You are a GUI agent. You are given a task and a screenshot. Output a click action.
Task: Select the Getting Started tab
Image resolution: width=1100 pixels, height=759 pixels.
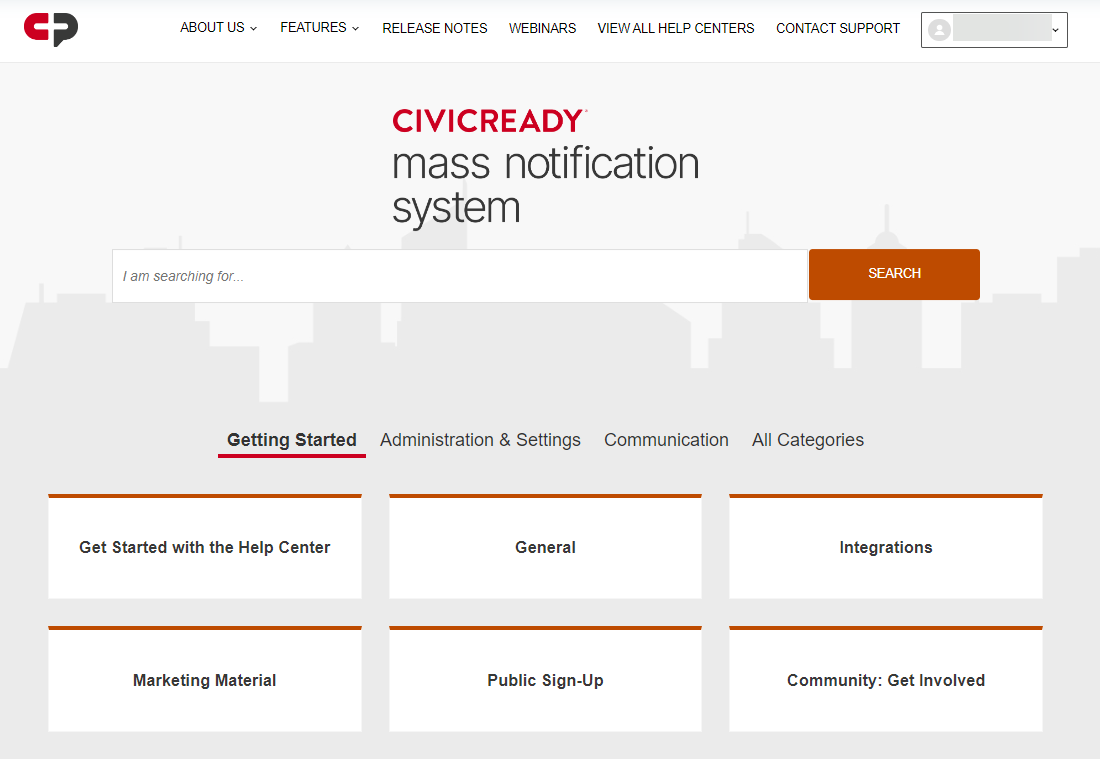(x=292, y=441)
